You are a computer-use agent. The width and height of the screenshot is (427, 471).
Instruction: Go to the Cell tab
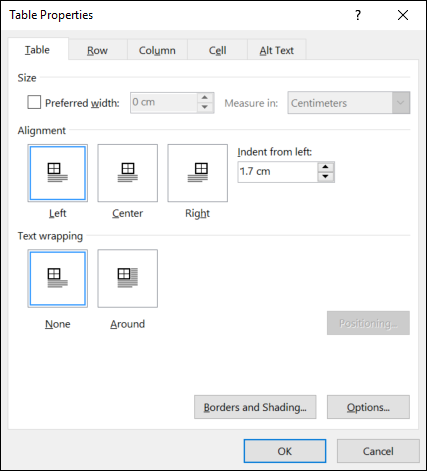[217, 50]
